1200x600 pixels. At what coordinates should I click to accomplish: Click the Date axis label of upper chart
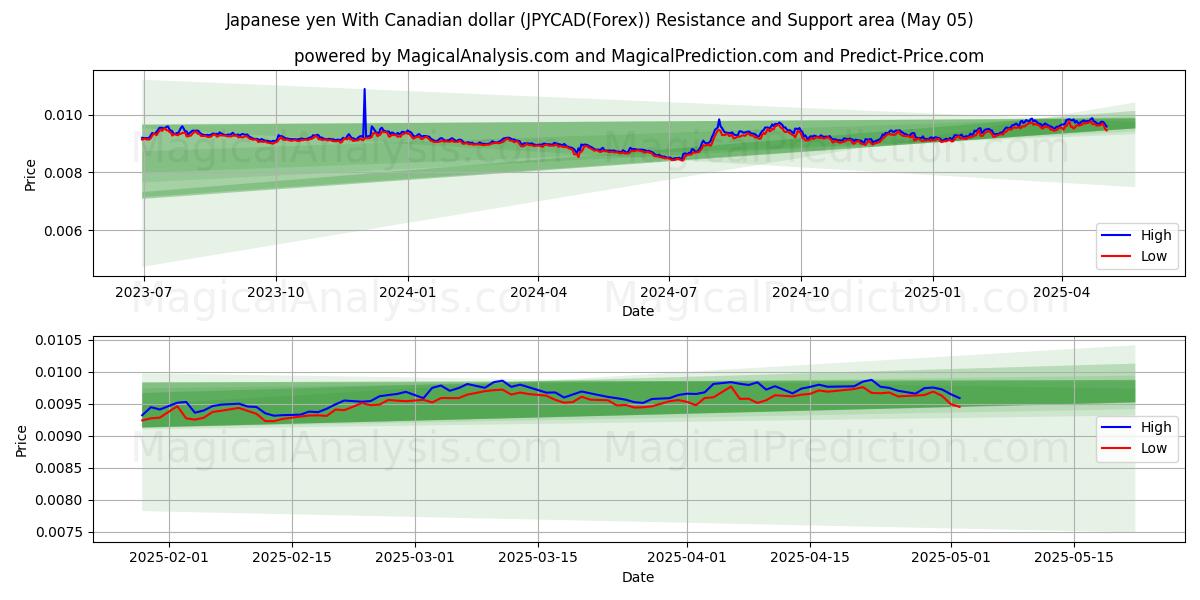(x=638, y=311)
